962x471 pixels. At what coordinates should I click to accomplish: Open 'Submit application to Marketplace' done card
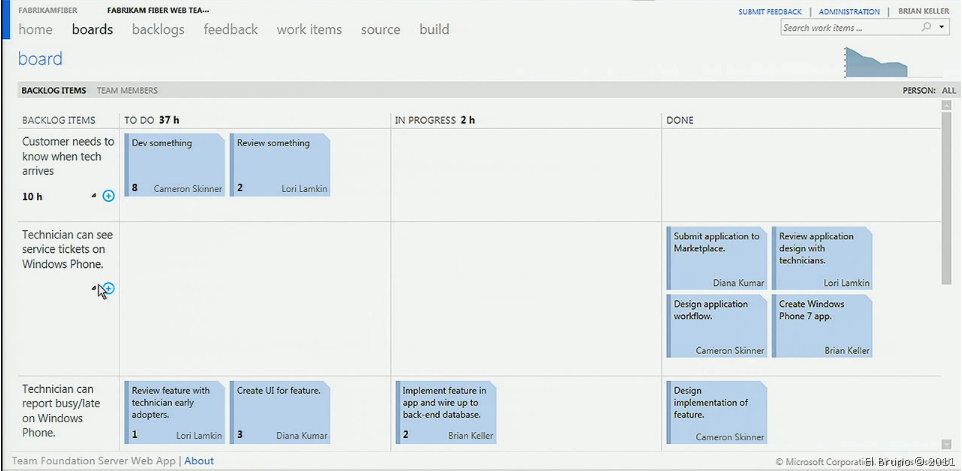[x=717, y=258]
